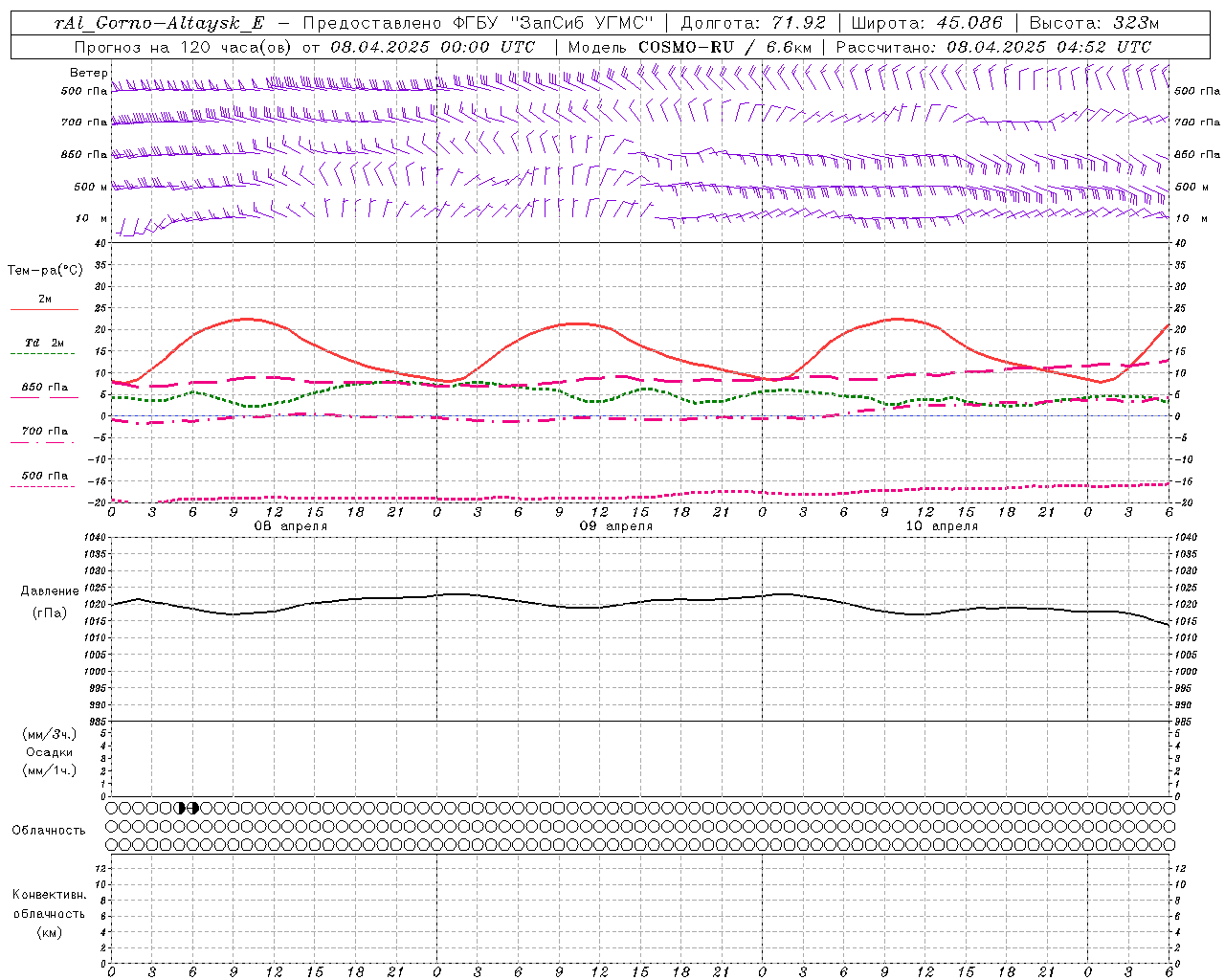Click the dotted line under the 500 гПа temperature legend
The image size is (1225, 980).
pyautogui.click(x=43, y=486)
